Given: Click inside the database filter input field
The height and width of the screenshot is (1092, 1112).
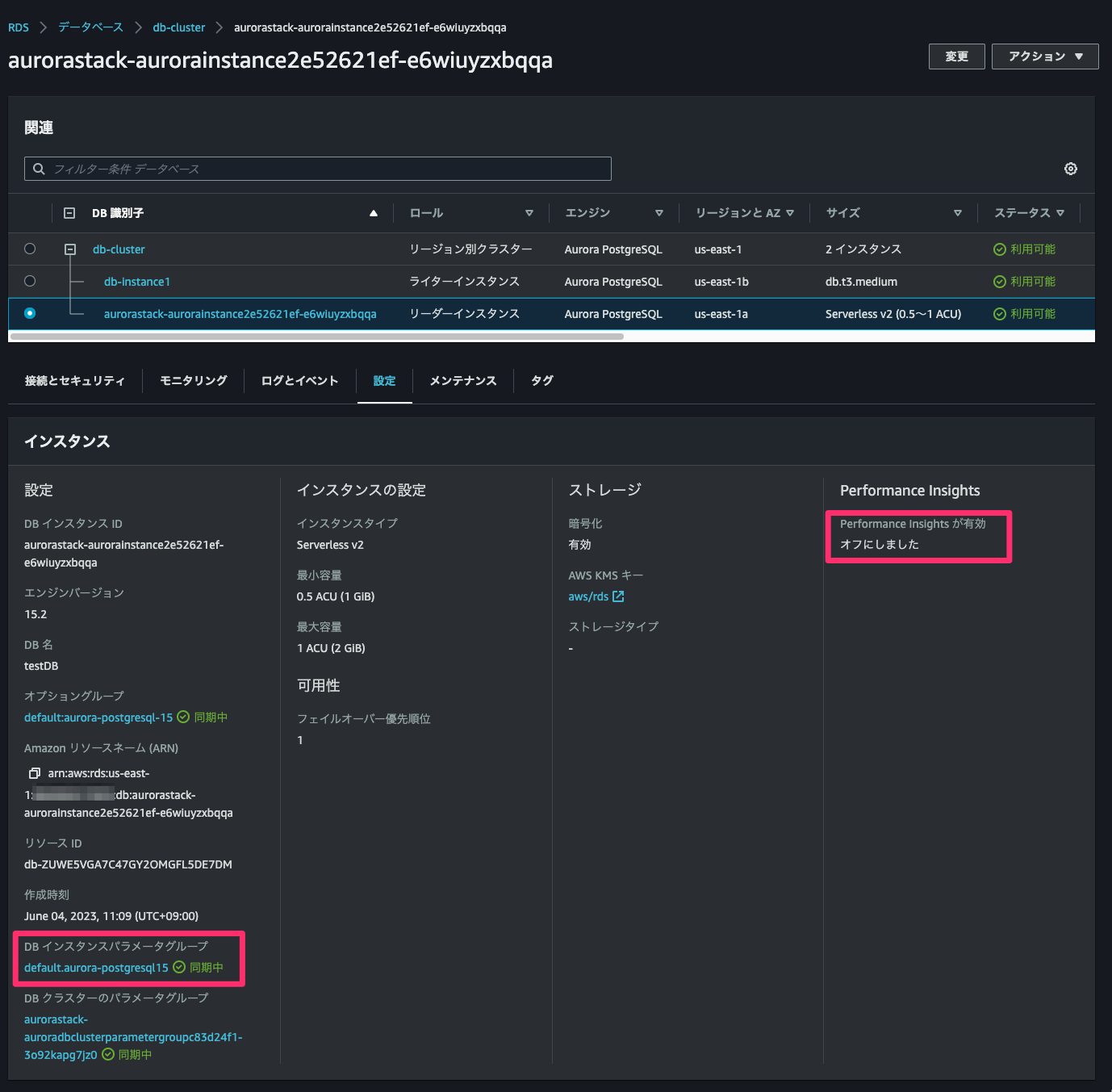Looking at the screenshot, I should (x=242, y=169).
